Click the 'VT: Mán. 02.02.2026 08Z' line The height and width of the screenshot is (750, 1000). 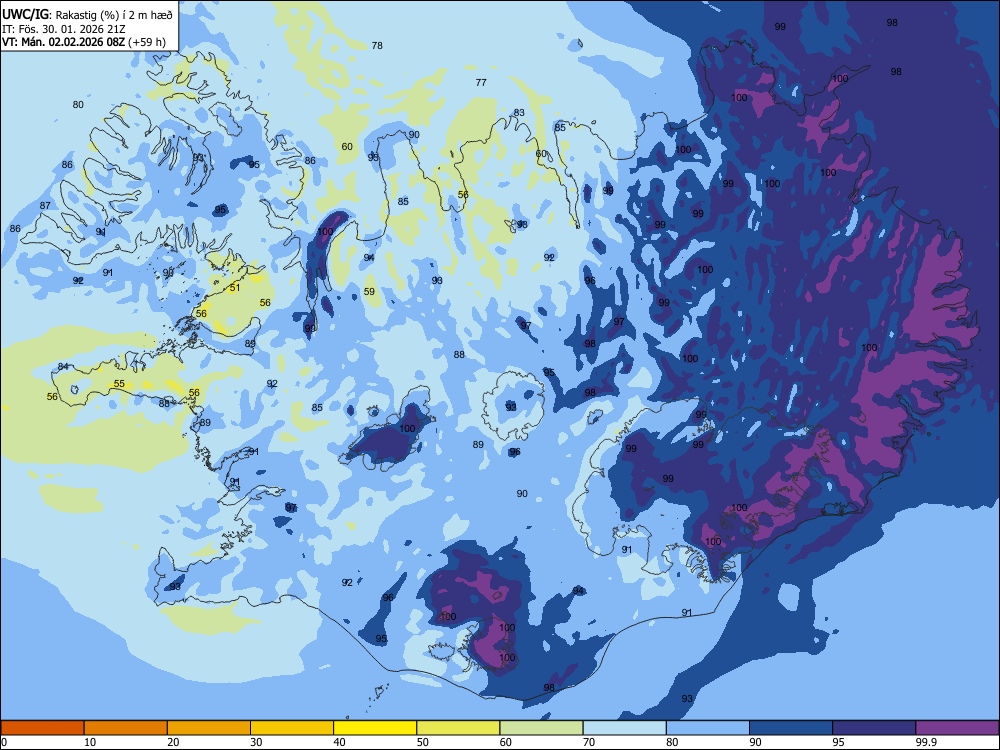point(64,42)
